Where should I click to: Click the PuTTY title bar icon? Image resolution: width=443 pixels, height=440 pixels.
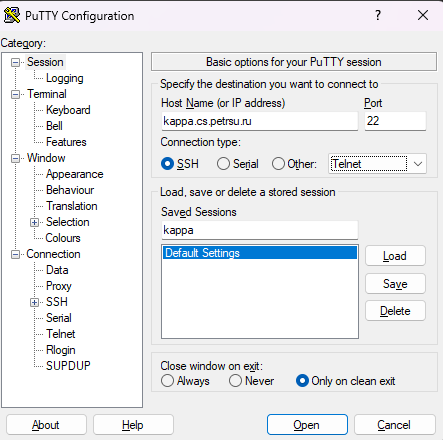12,15
